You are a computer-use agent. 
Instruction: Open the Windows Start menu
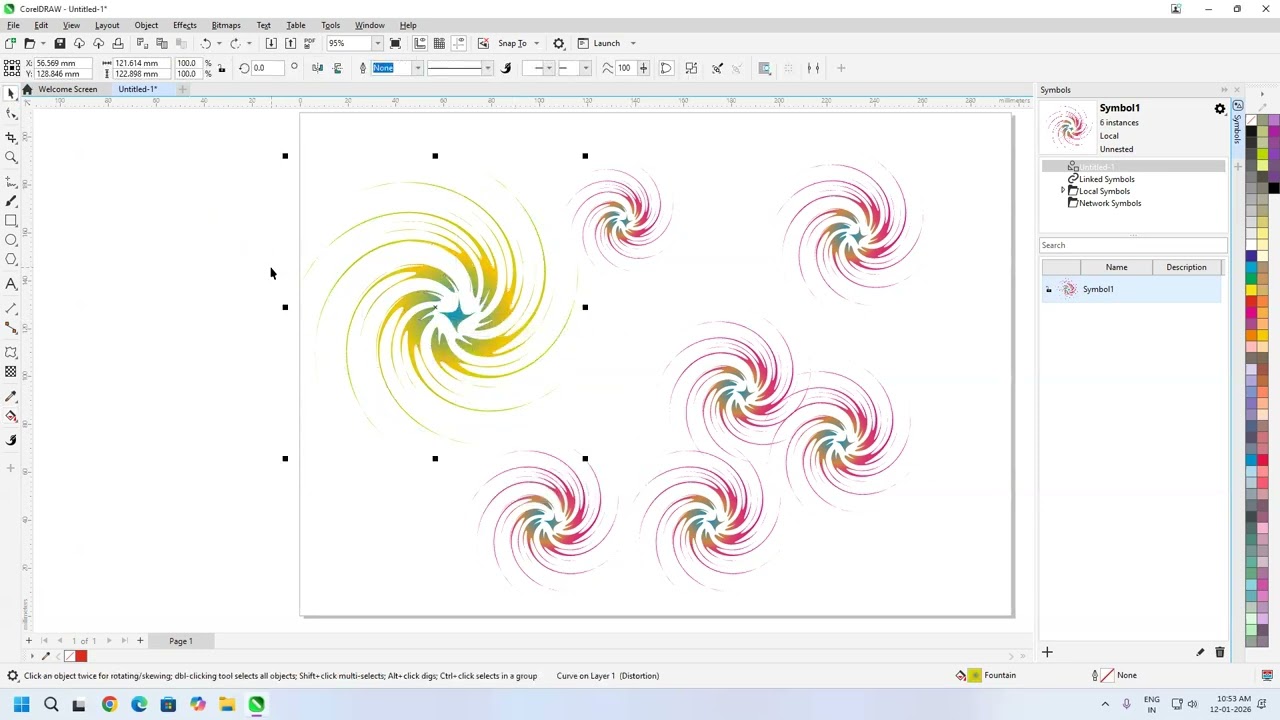21,704
